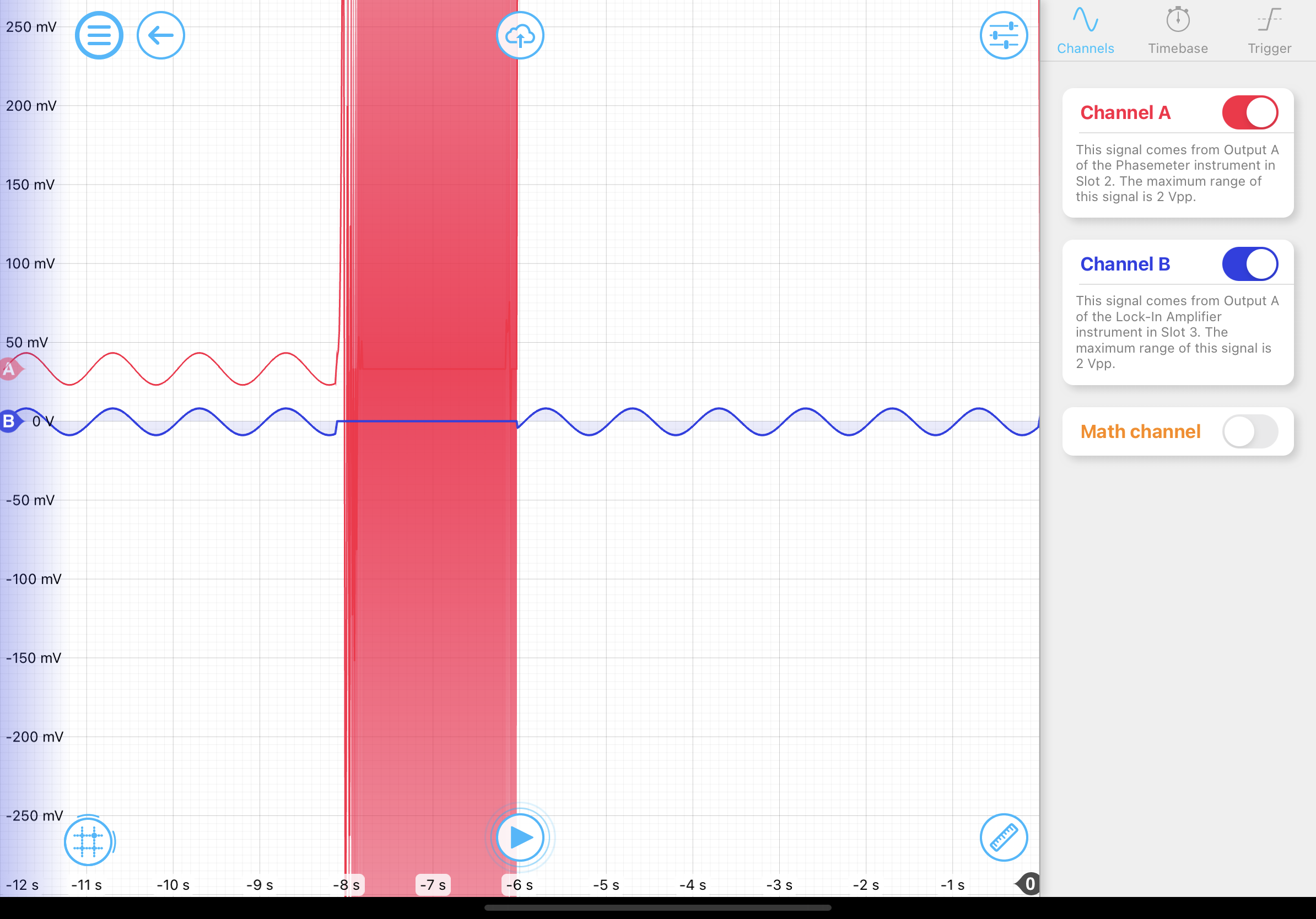Open the ruler measurement tool

coord(1003,837)
